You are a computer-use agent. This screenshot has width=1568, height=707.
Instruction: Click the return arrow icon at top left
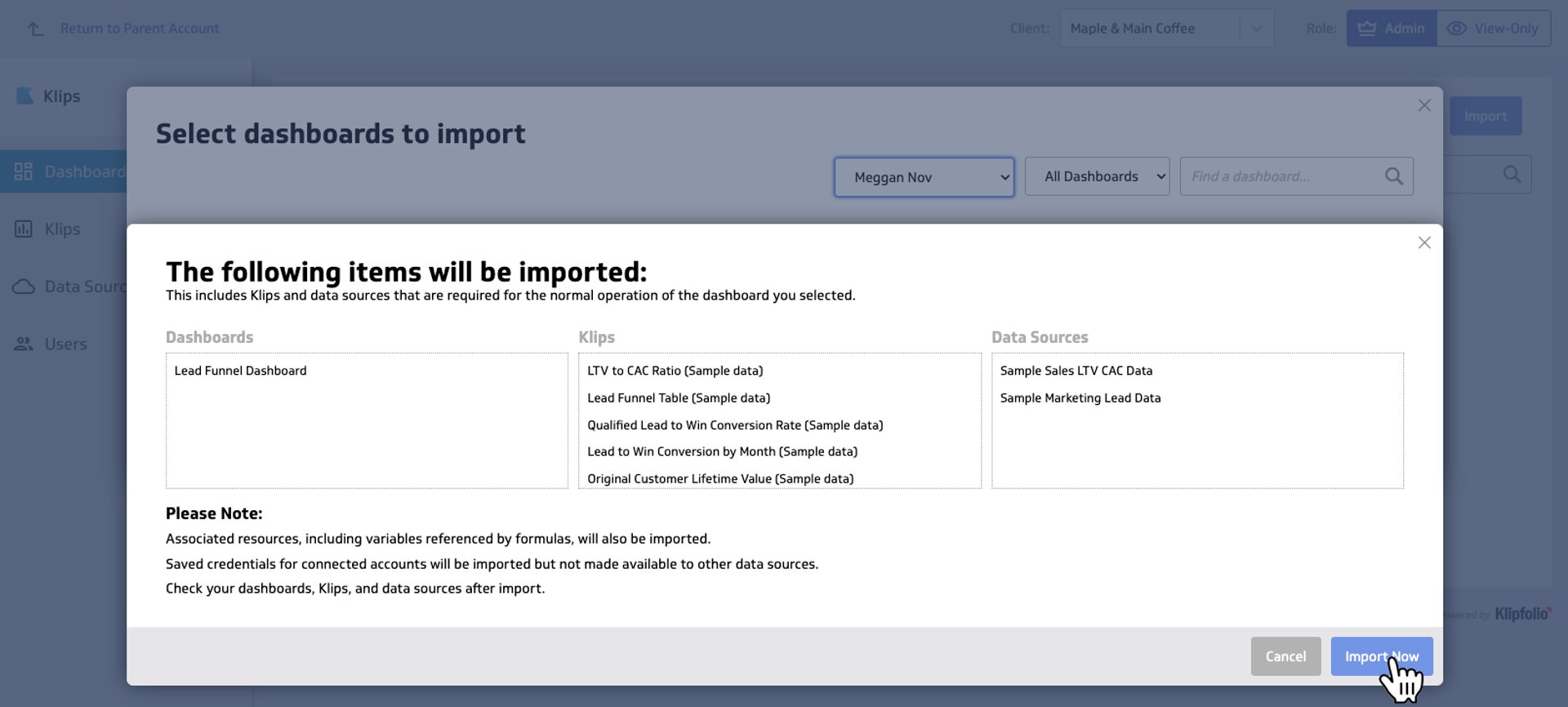click(35, 29)
